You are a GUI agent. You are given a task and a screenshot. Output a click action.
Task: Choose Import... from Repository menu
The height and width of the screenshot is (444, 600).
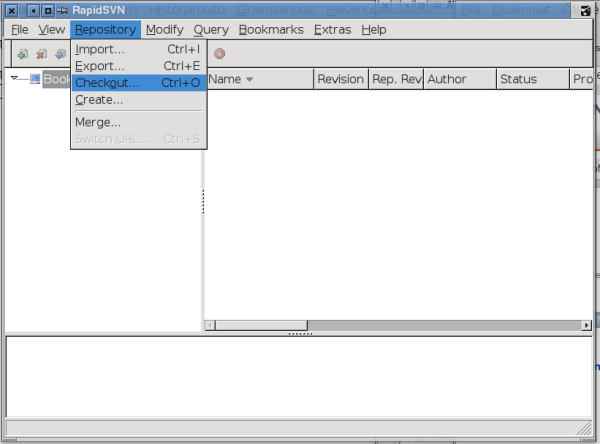(x=139, y=49)
